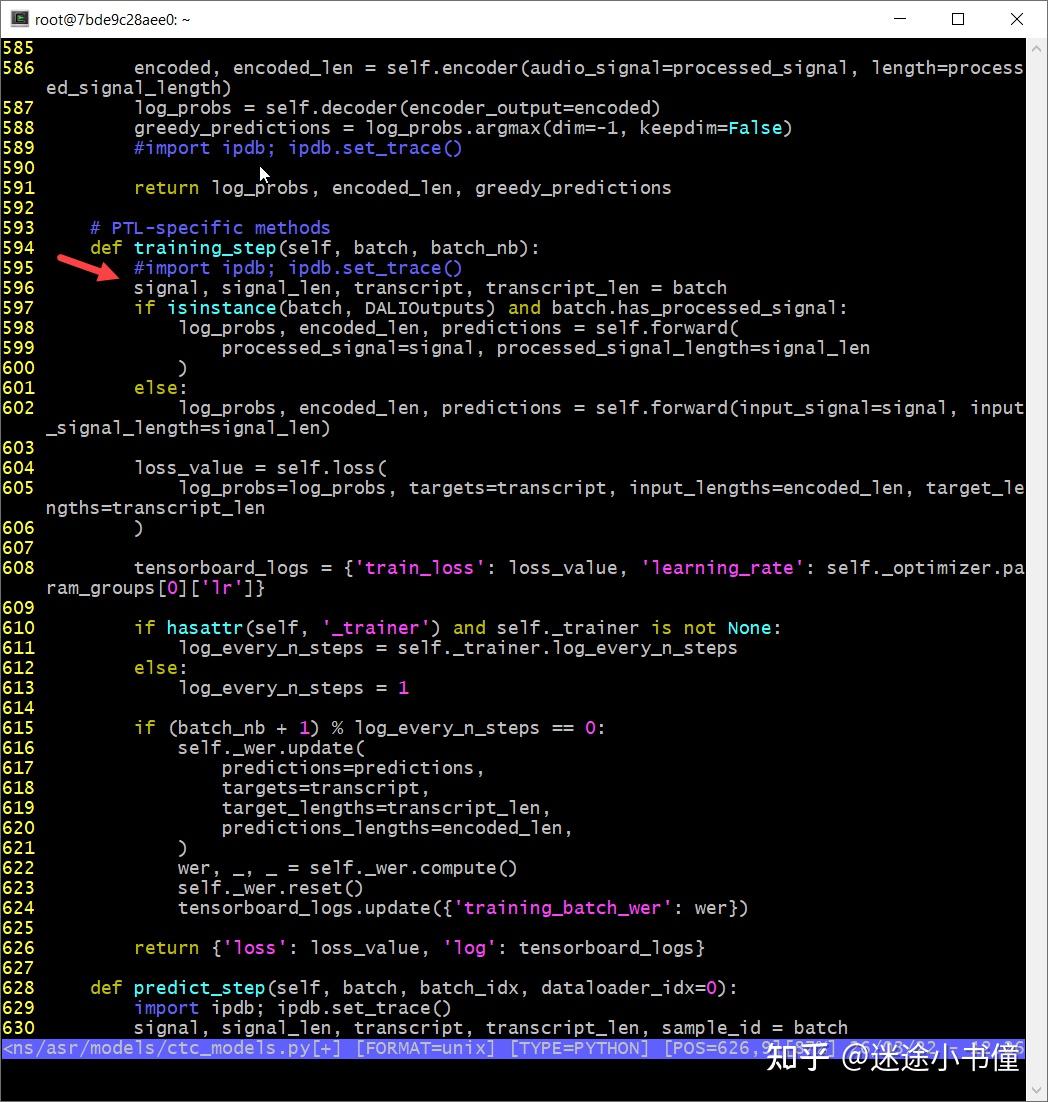Maximize the terminal window
The width and height of the screenshot is (1048, 1102).
pos(957,19)
